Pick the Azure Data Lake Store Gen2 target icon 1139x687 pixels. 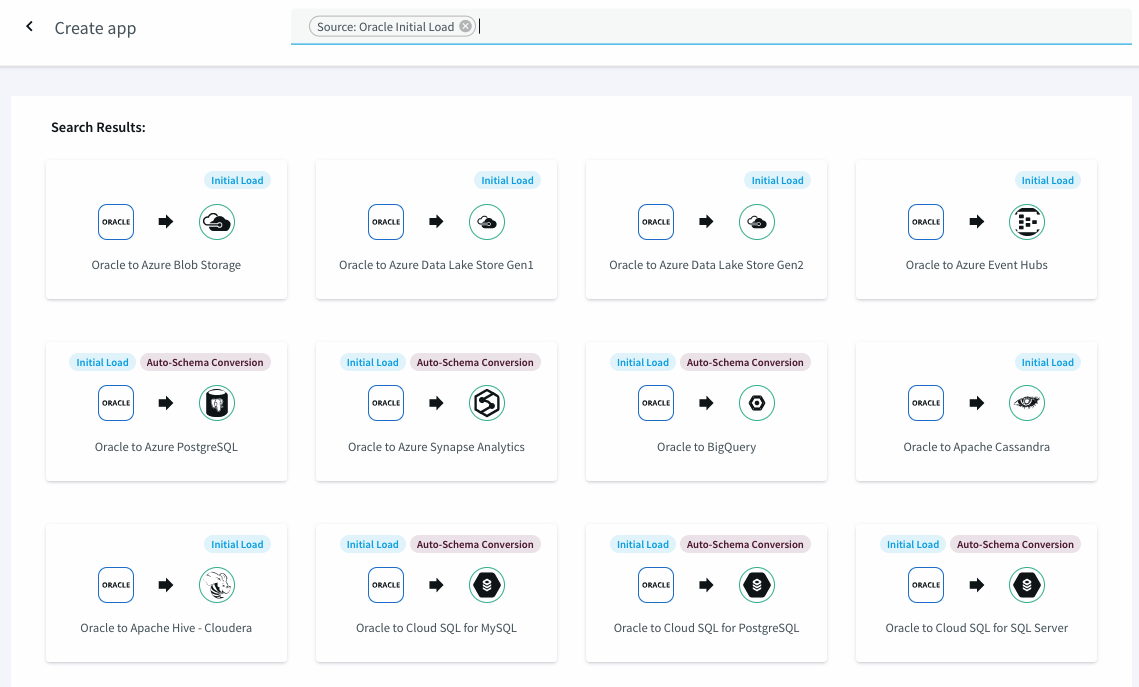click(757, 221)
